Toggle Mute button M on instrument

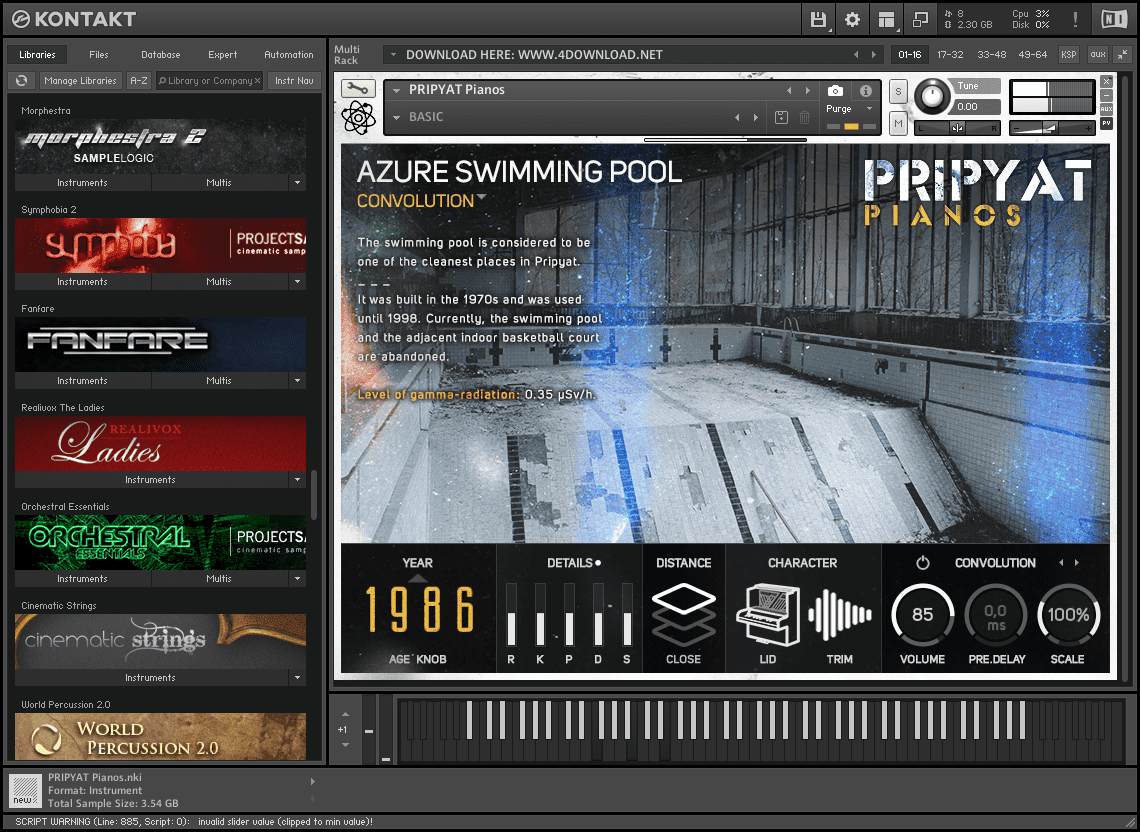[898, 124]
